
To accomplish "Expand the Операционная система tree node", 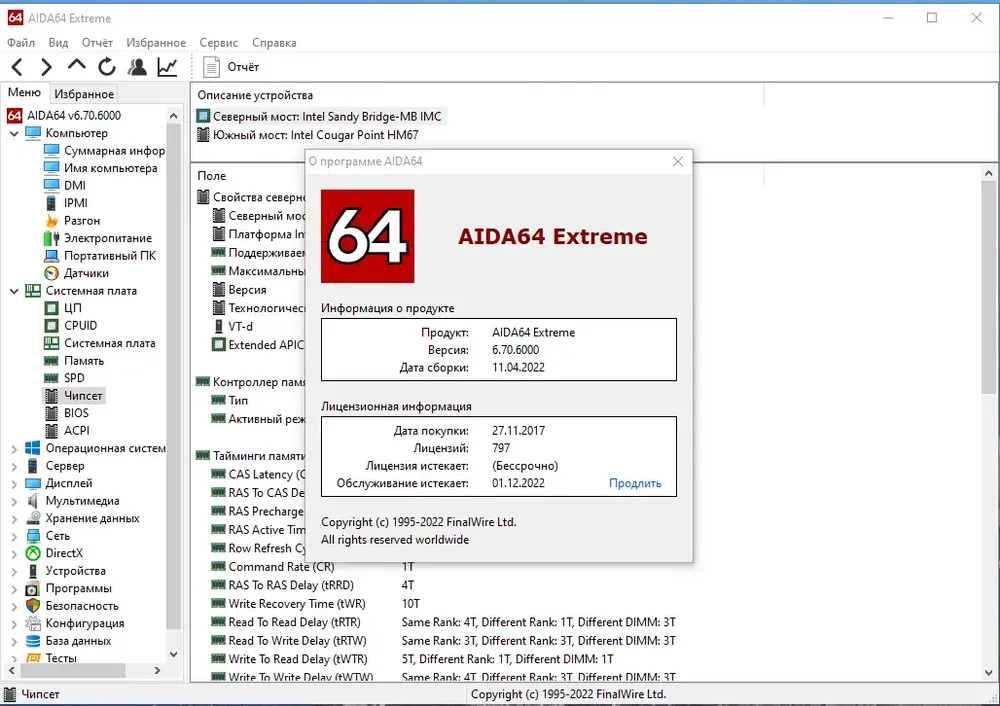I will 14,448.
